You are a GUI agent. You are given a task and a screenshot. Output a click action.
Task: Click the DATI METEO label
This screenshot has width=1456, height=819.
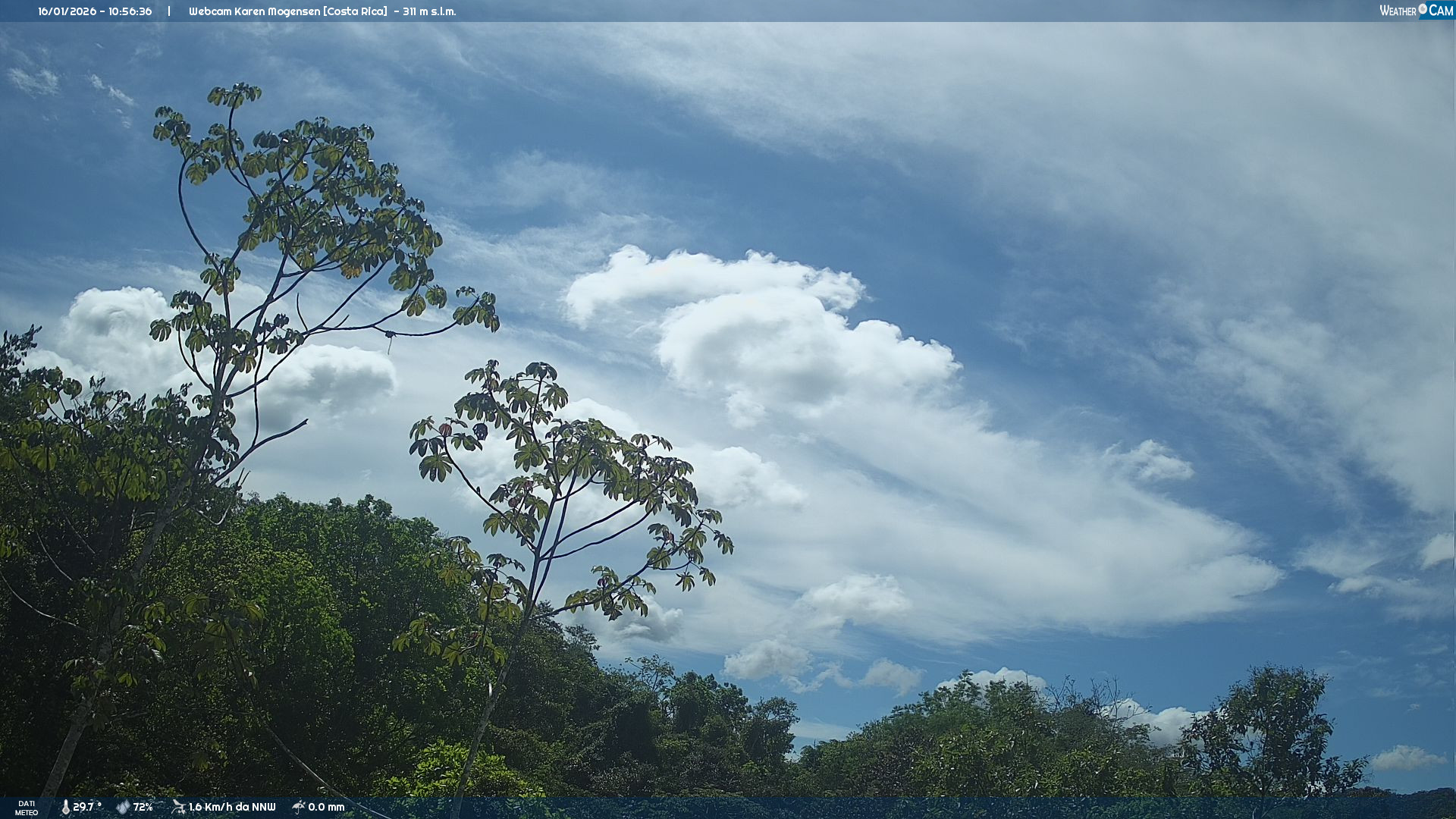coord(27,808)
